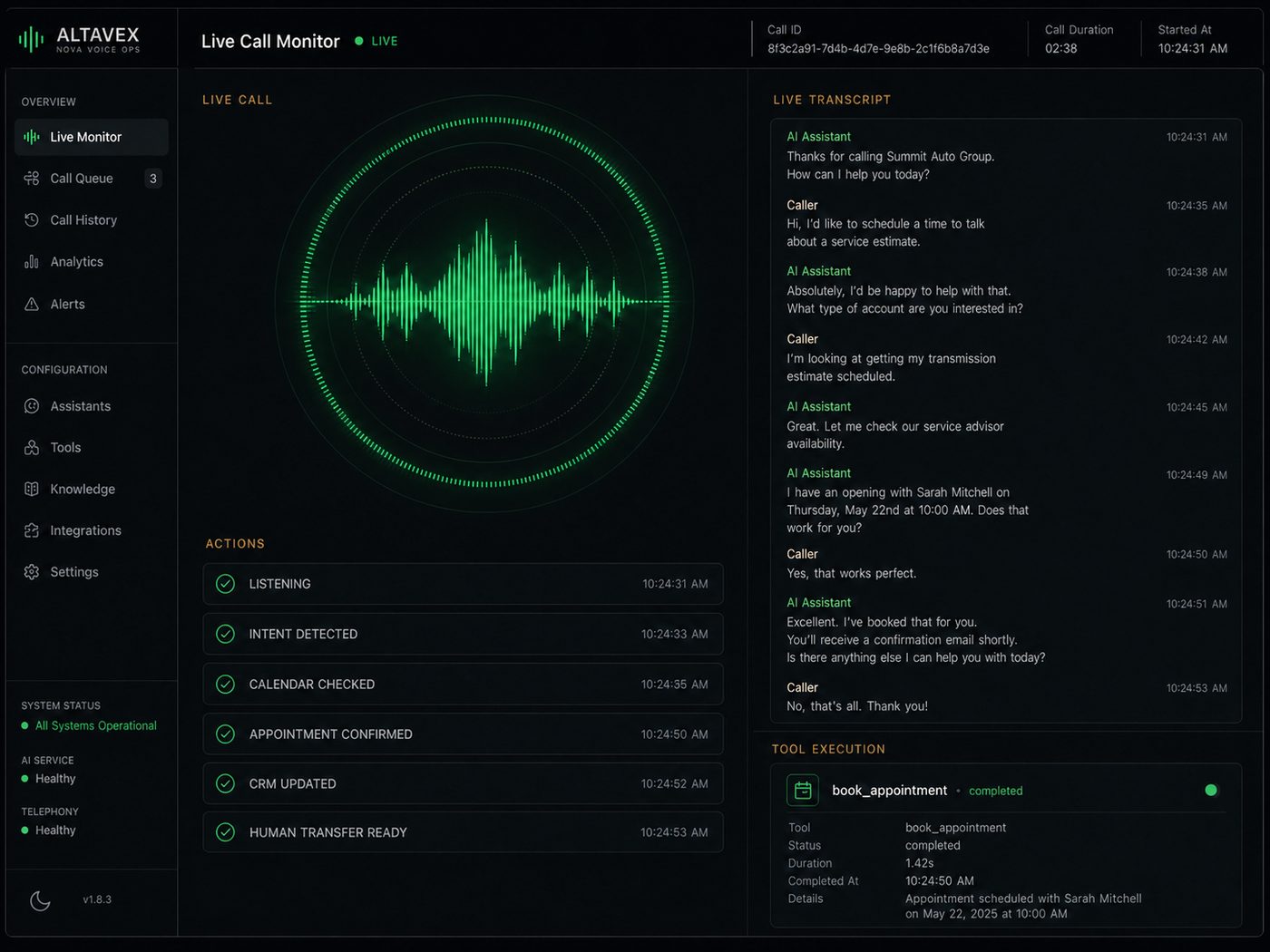The width and height of the screenshot is (1270, 952).
Task: Click the Live Call Monitor page title
Action: [x=270, y=41]
